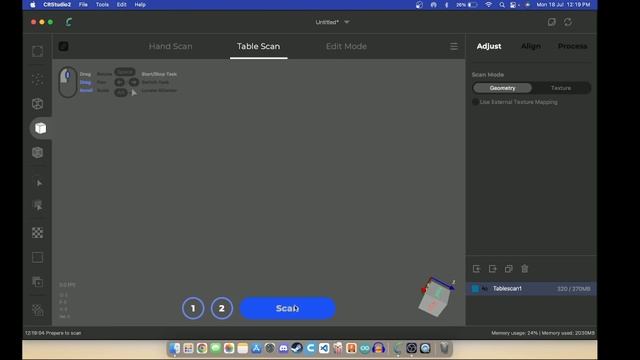This screenshot has height=360, width=640.
Task: Select the empty square outline icon in sidebar
Action: (38, 257)
